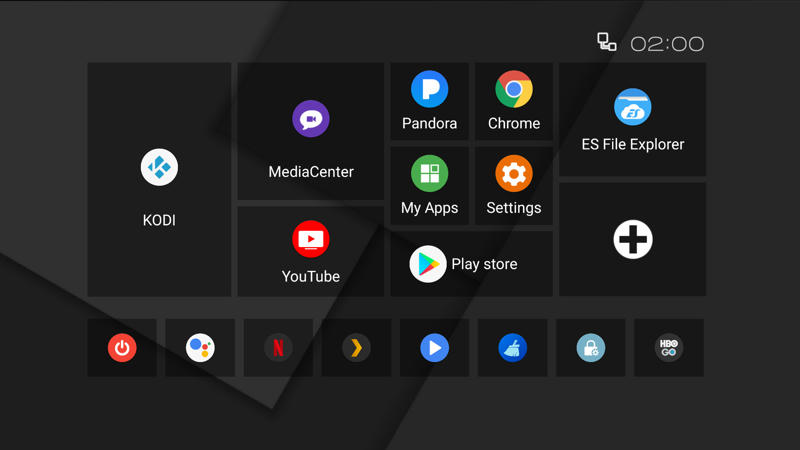The image size is (800, 450).
Task: Launch the MediaCenter app
Action: coord(311,132)
